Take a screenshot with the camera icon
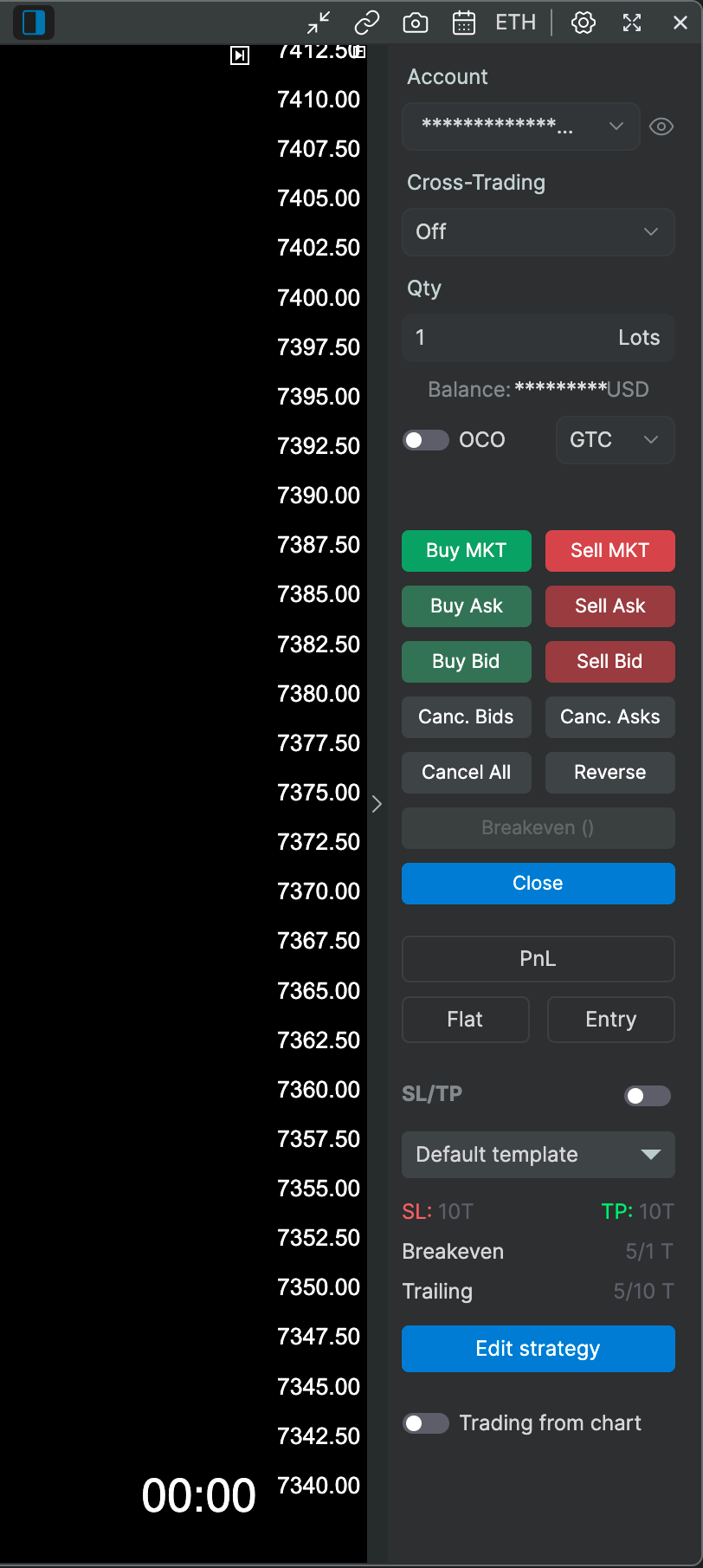Viewport: 703px width, 1568px height. point(416,23)
